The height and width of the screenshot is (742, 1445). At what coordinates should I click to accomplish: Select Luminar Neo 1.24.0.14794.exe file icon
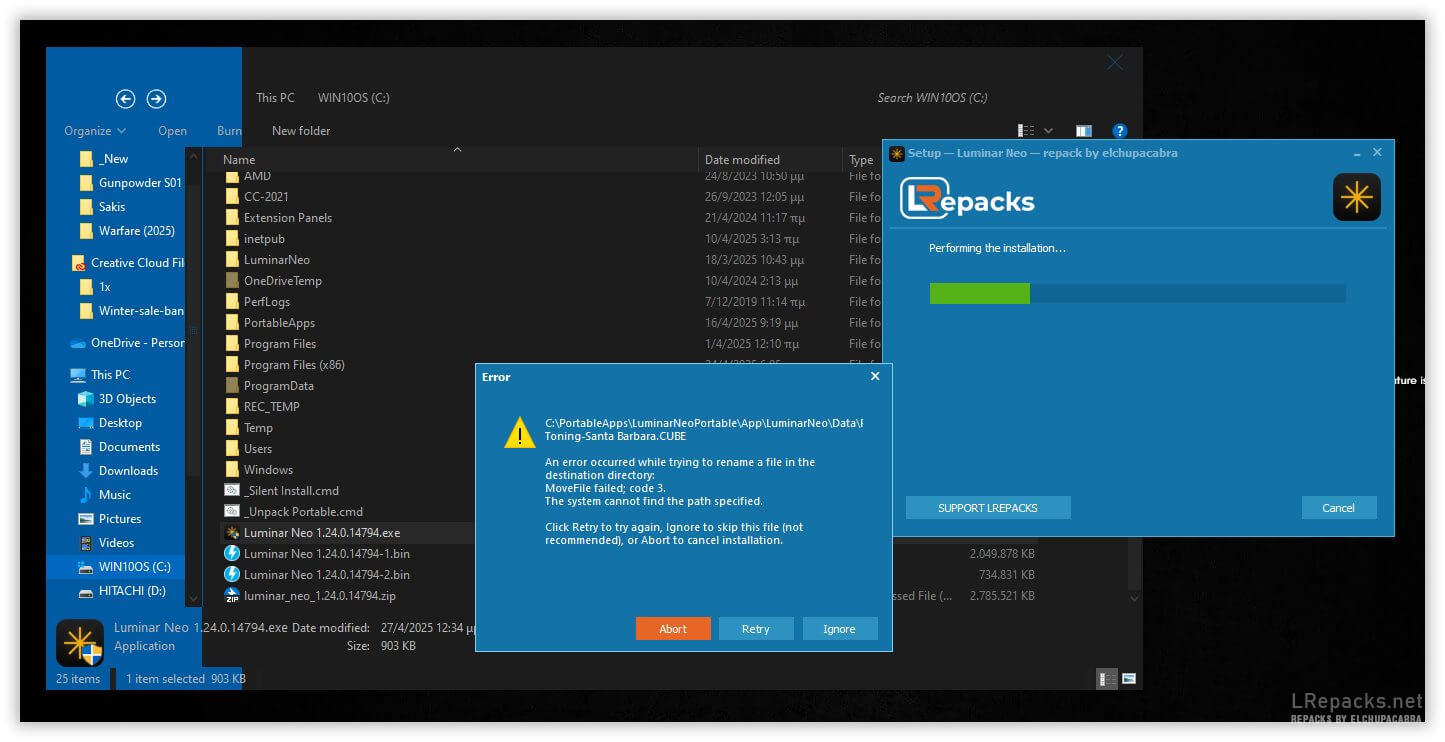(232, 533)
